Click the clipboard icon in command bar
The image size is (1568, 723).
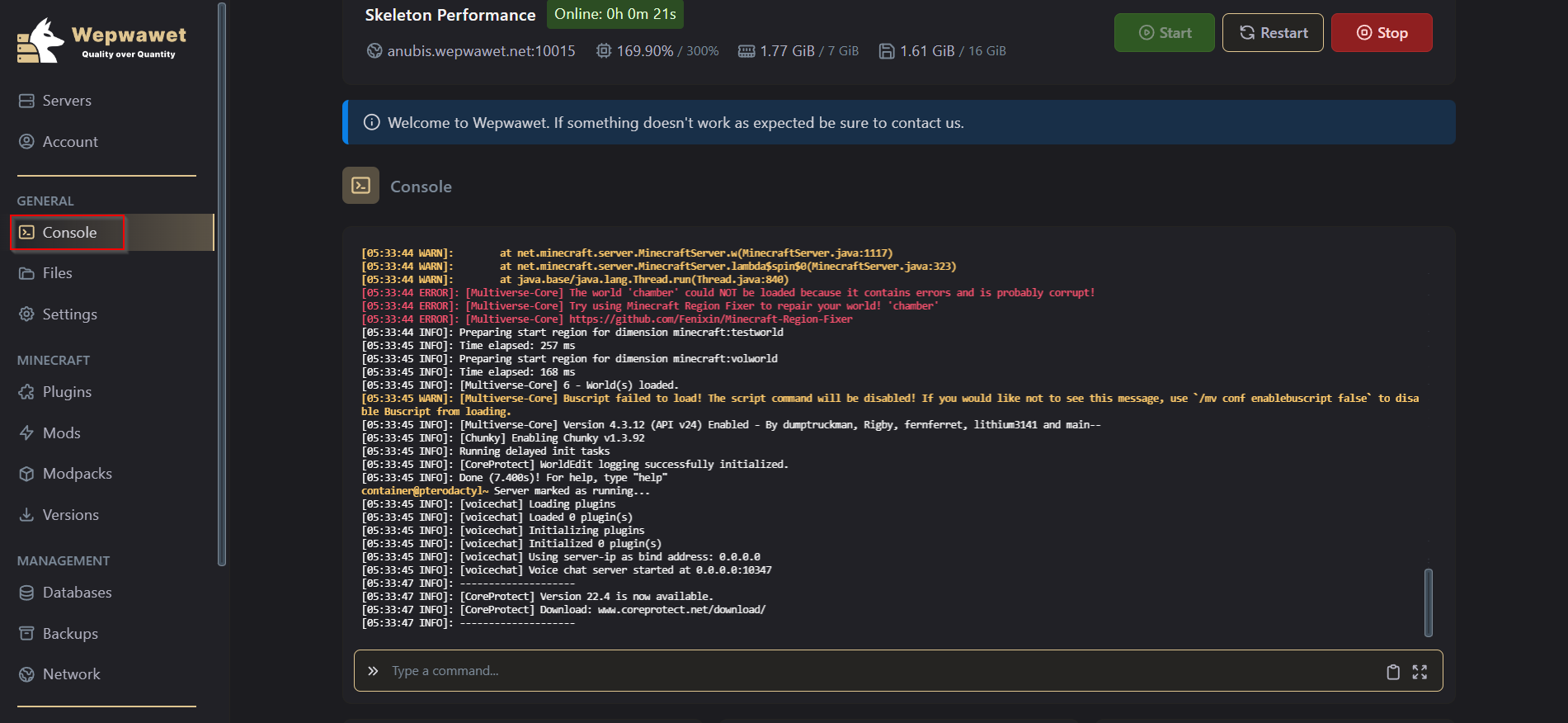(x=1393, y=672)
